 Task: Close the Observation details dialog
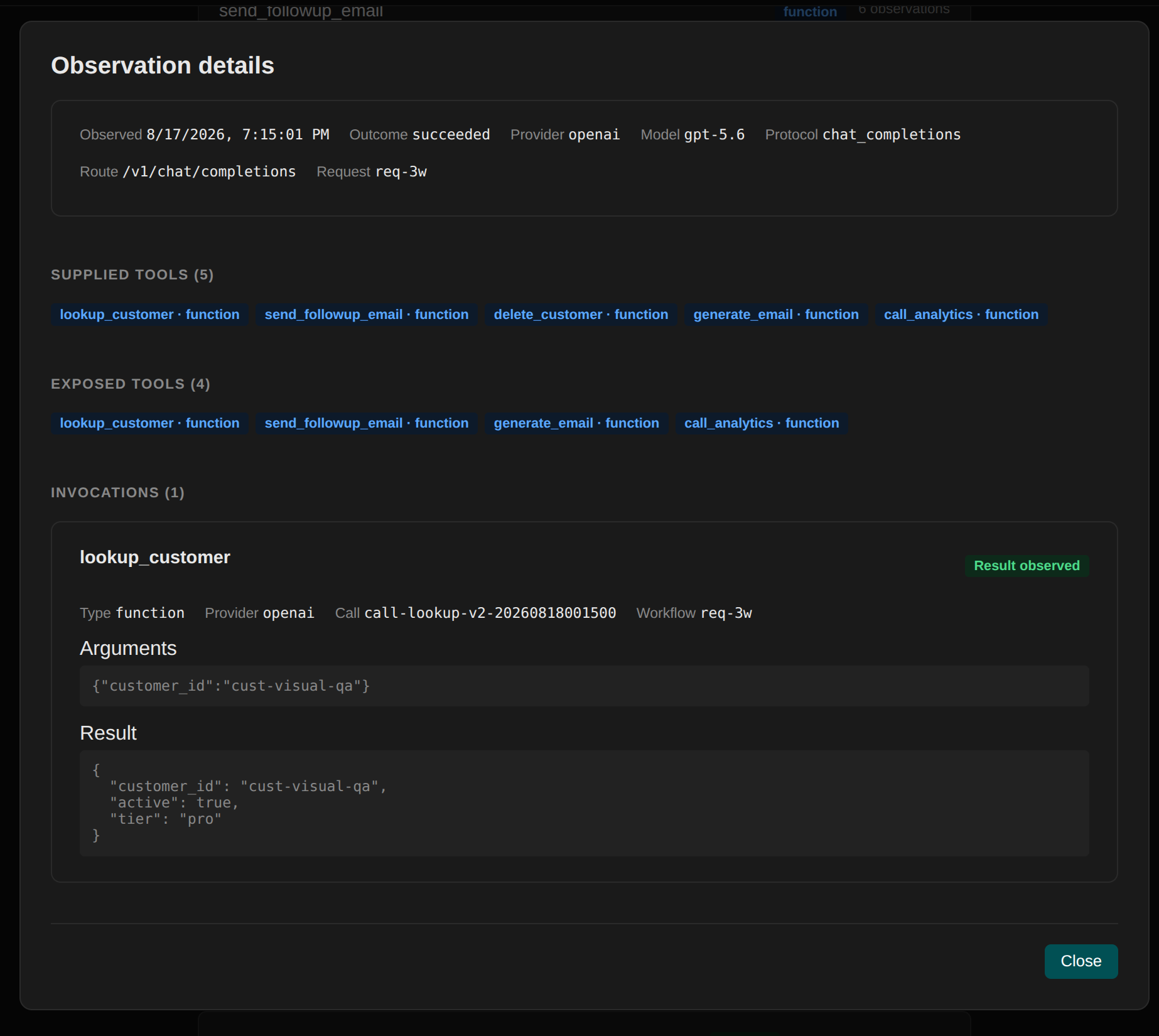(x=1081, y=961)
